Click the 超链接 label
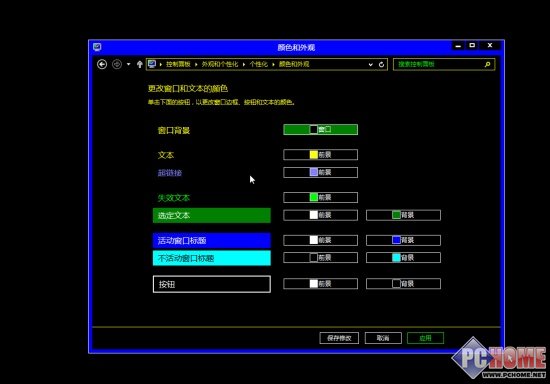Image resolution: width=550 pixels, height=384 pixels. (x=170, y=173)
